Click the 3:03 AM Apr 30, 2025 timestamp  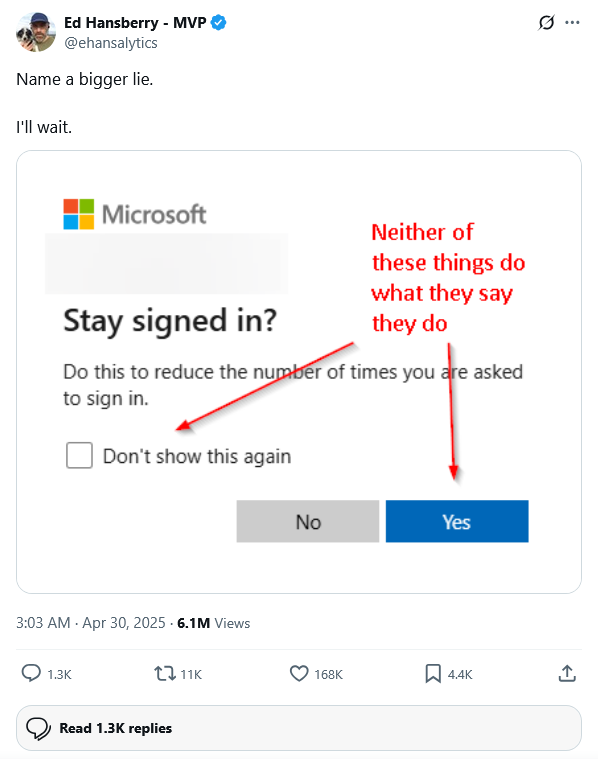coord(91,622)
